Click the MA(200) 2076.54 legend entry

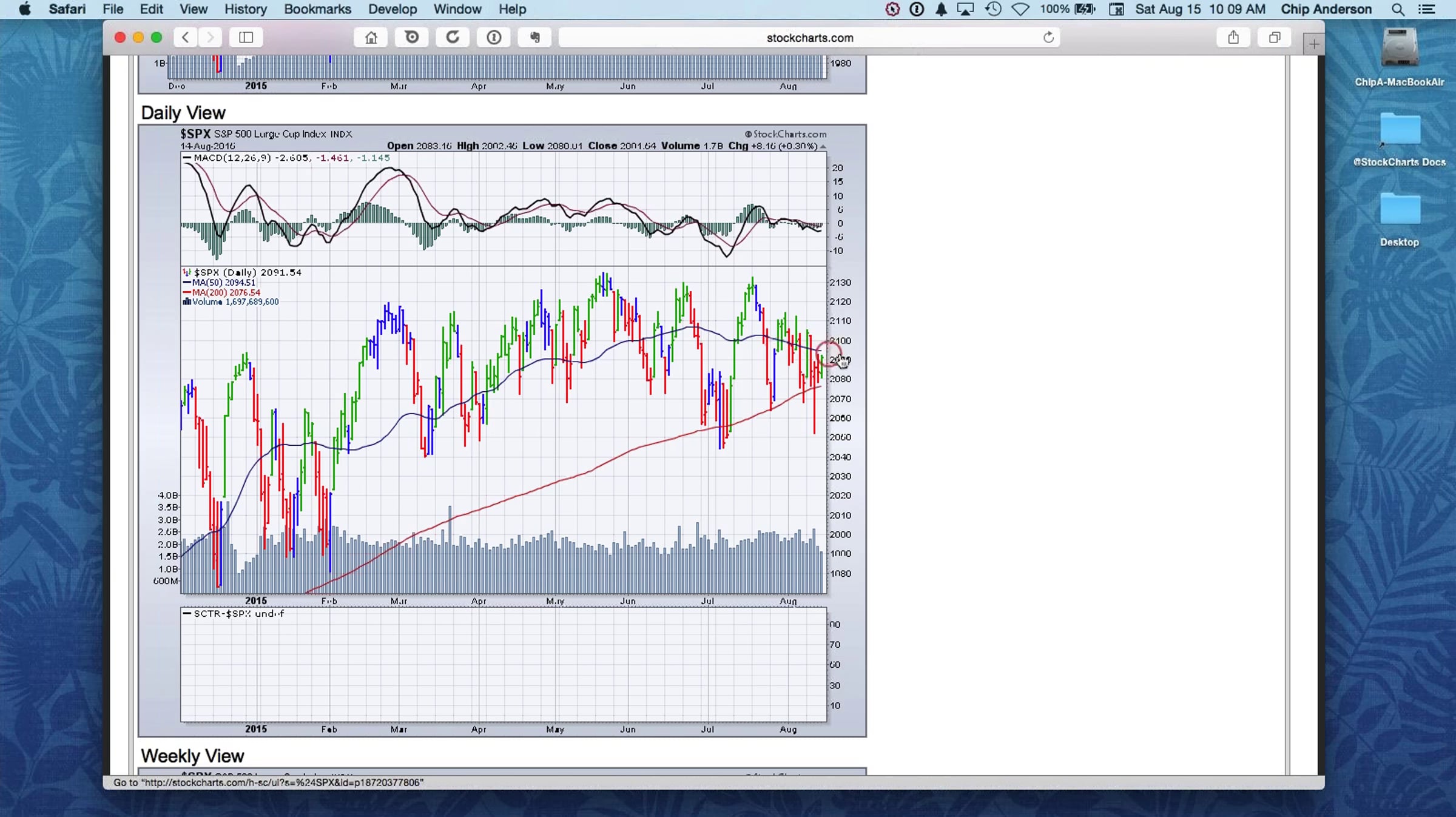click(221, 292)
